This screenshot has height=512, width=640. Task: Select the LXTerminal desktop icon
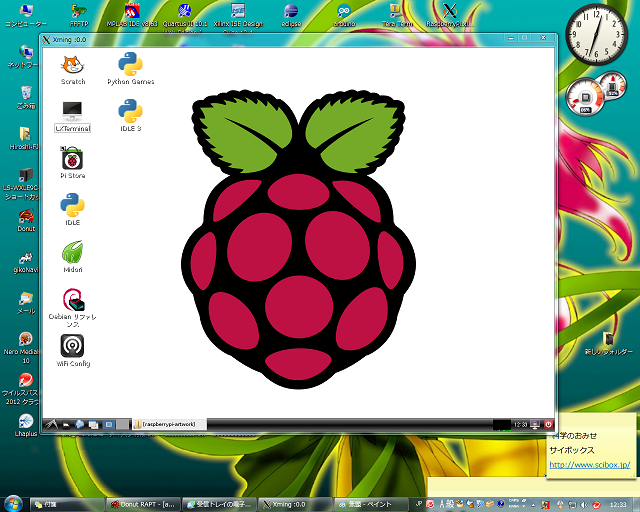click(x=72, y=116)
